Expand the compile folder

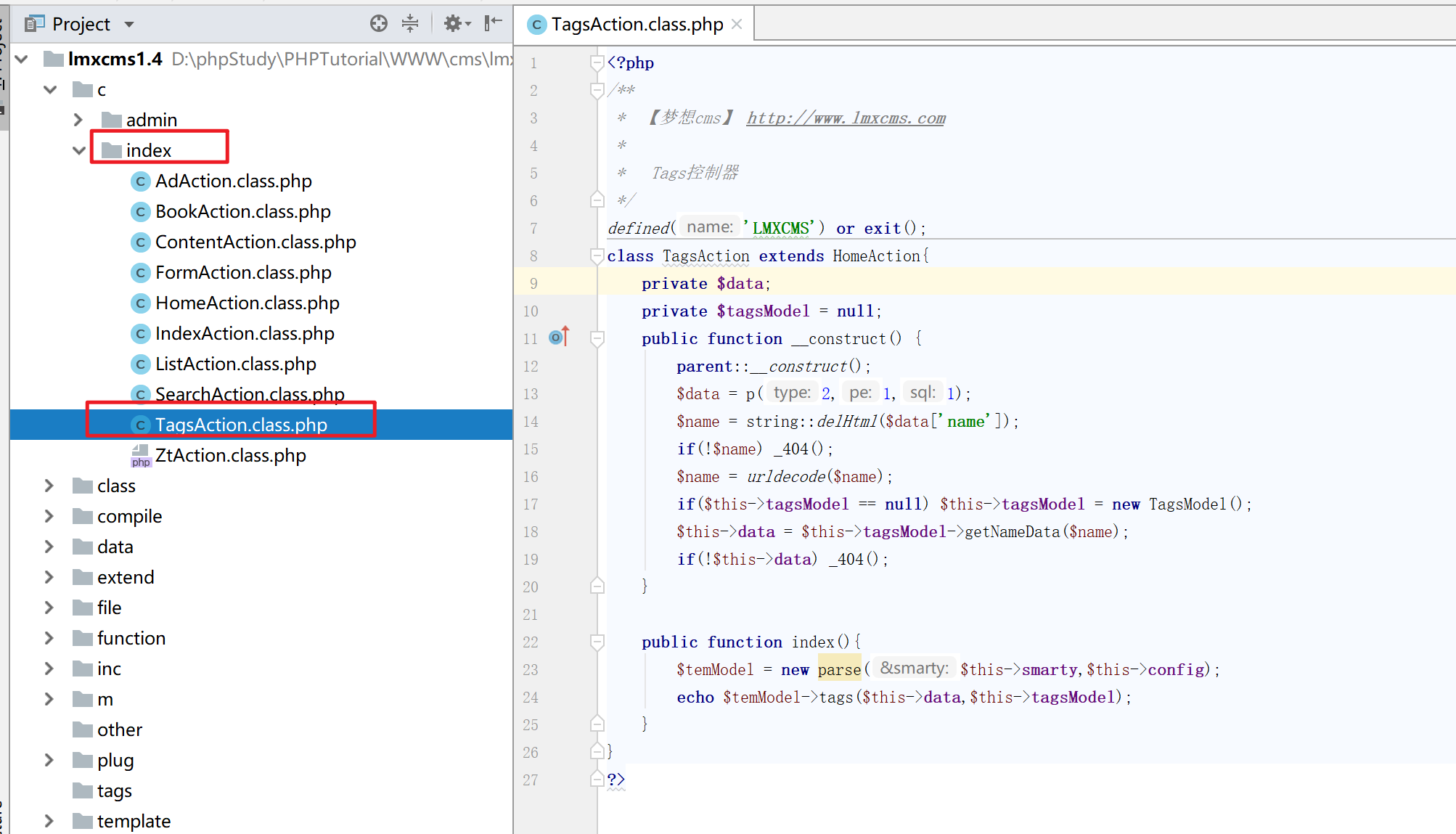point(49,516)
